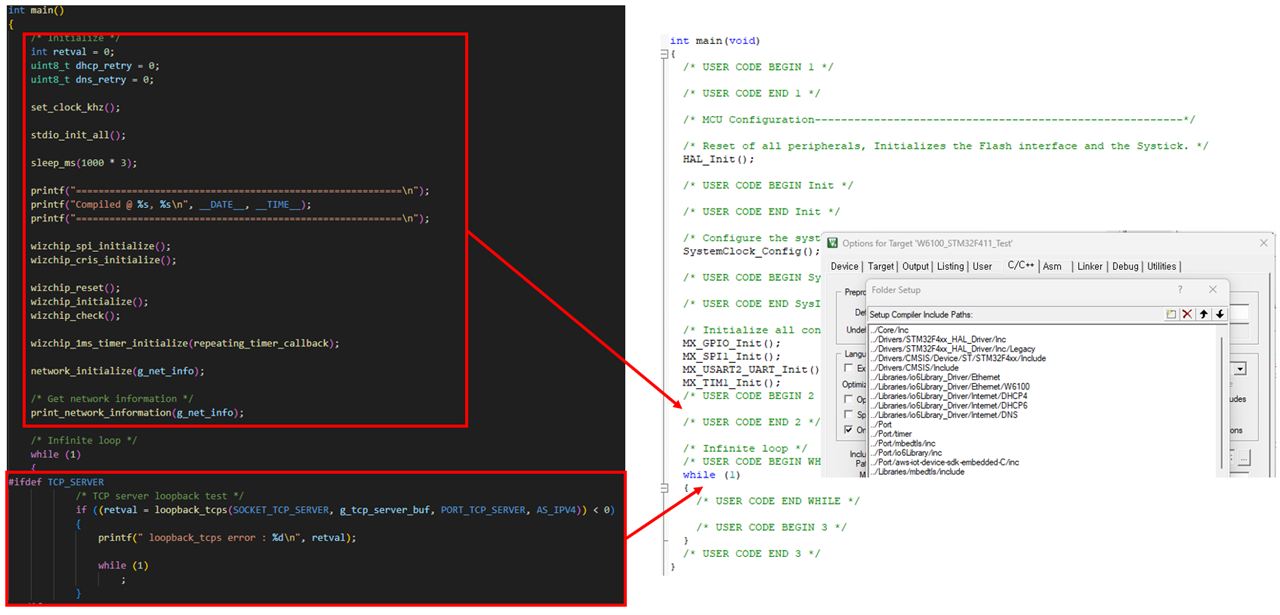Click the wizchip_reset(); line
The height and width of the screenshot is (615, 1280).
(x=75, y=287)
